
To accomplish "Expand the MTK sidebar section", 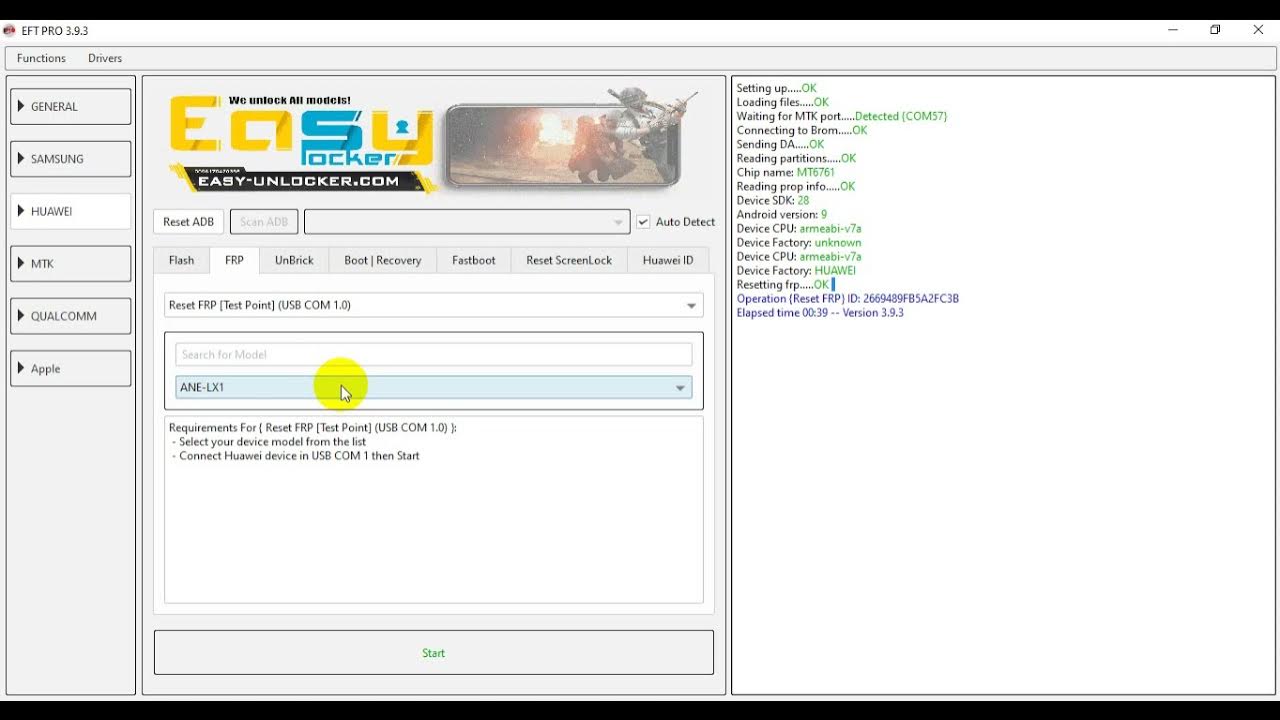I will [70, 264].
